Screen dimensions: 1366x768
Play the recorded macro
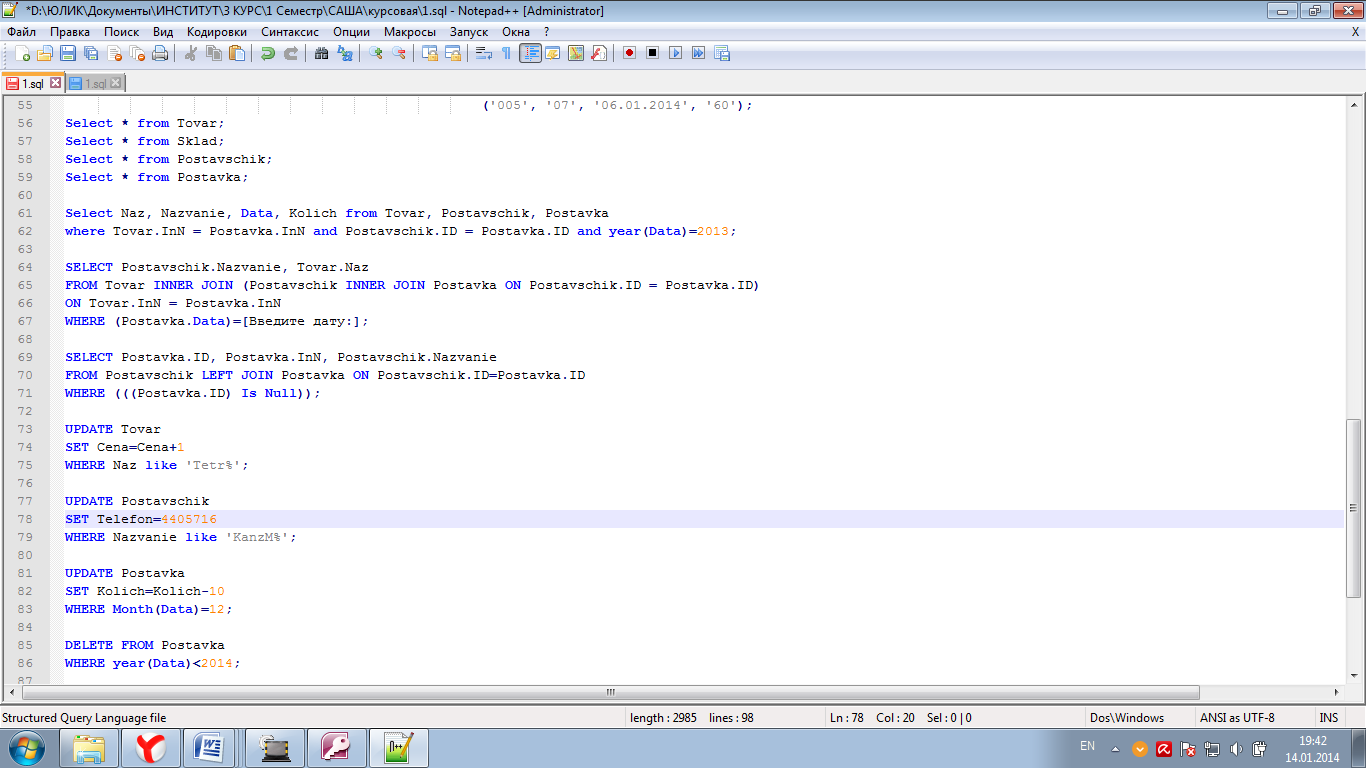coord(676,53)
